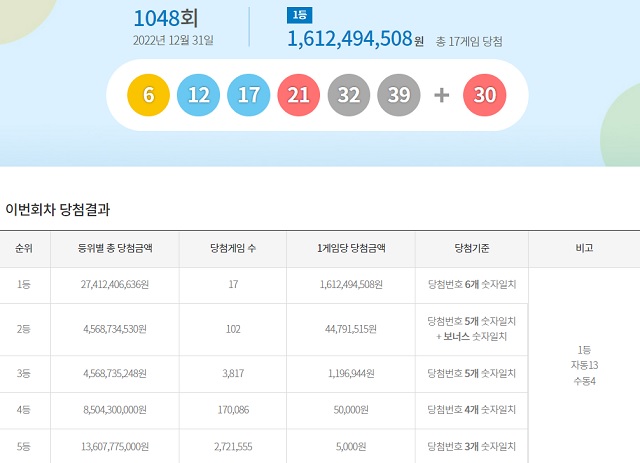
Task: Click per-game prize 44,791,515원 cell
Action: pyautogui.click(x=351, y=329)
